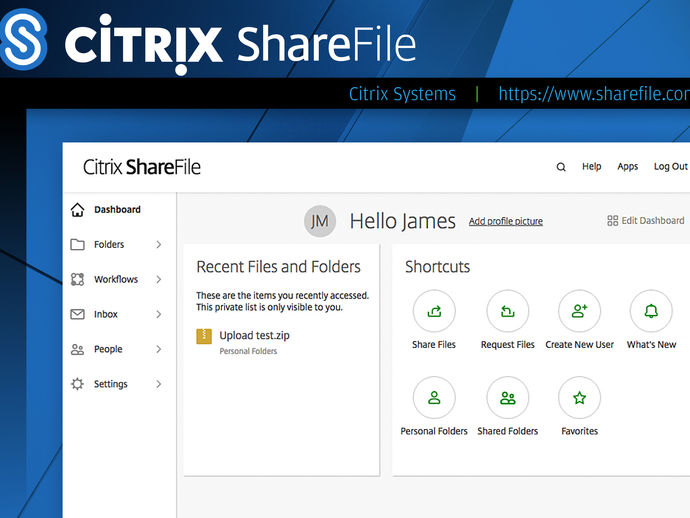The height and width of the screenshot is (518, 690).
Task: Select Dashboard in the sidebar
Action: [x=117, y=209]
